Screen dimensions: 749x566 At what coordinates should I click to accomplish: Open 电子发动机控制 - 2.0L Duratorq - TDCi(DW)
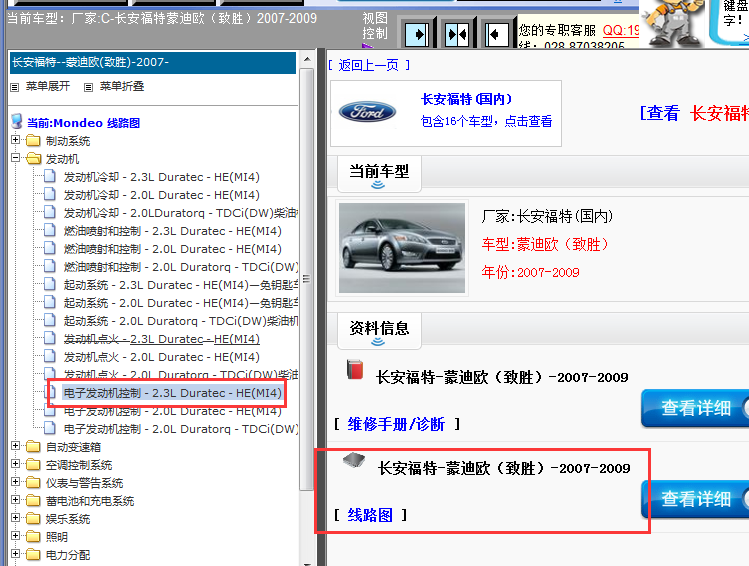pyautogui.click(x=181, y=429)
